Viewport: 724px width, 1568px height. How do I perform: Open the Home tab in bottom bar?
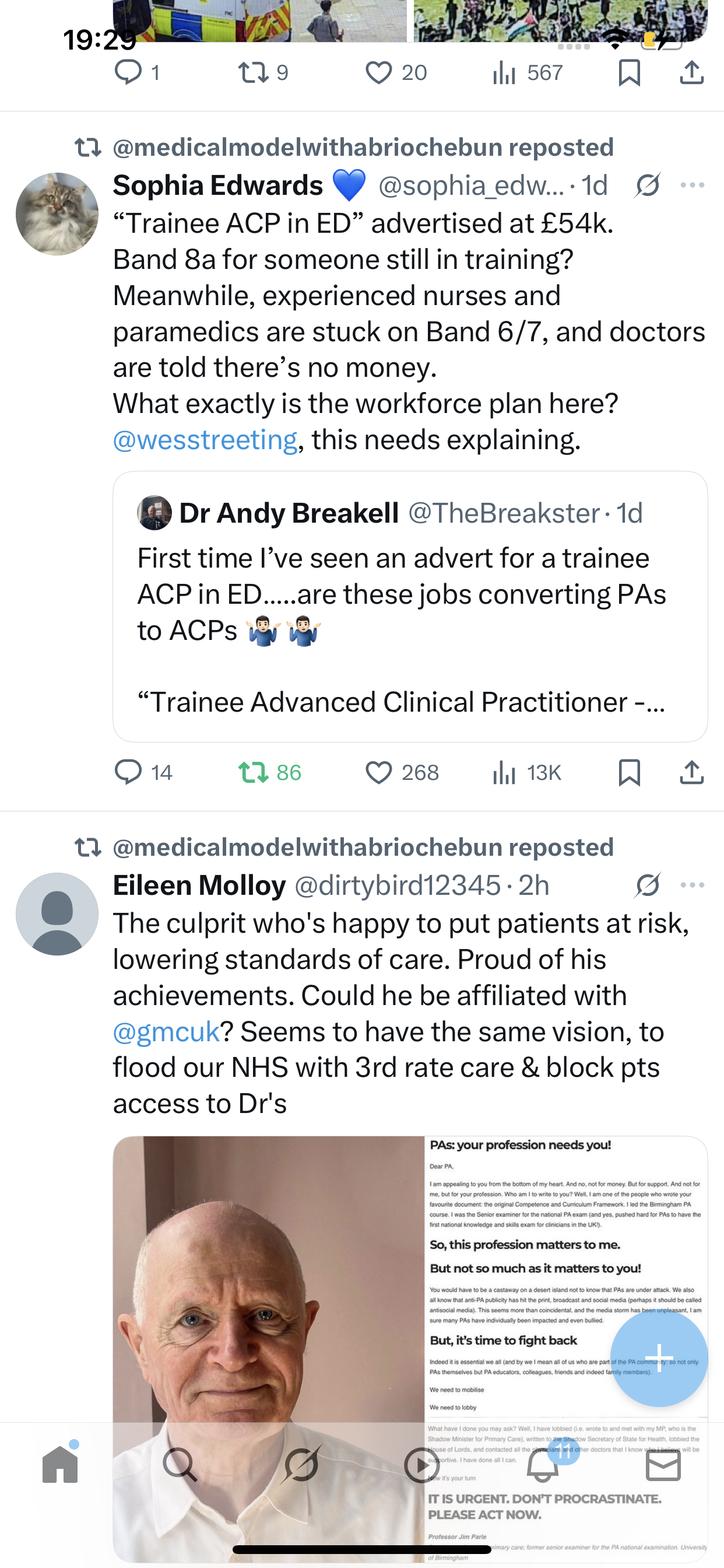[60, 1465]
